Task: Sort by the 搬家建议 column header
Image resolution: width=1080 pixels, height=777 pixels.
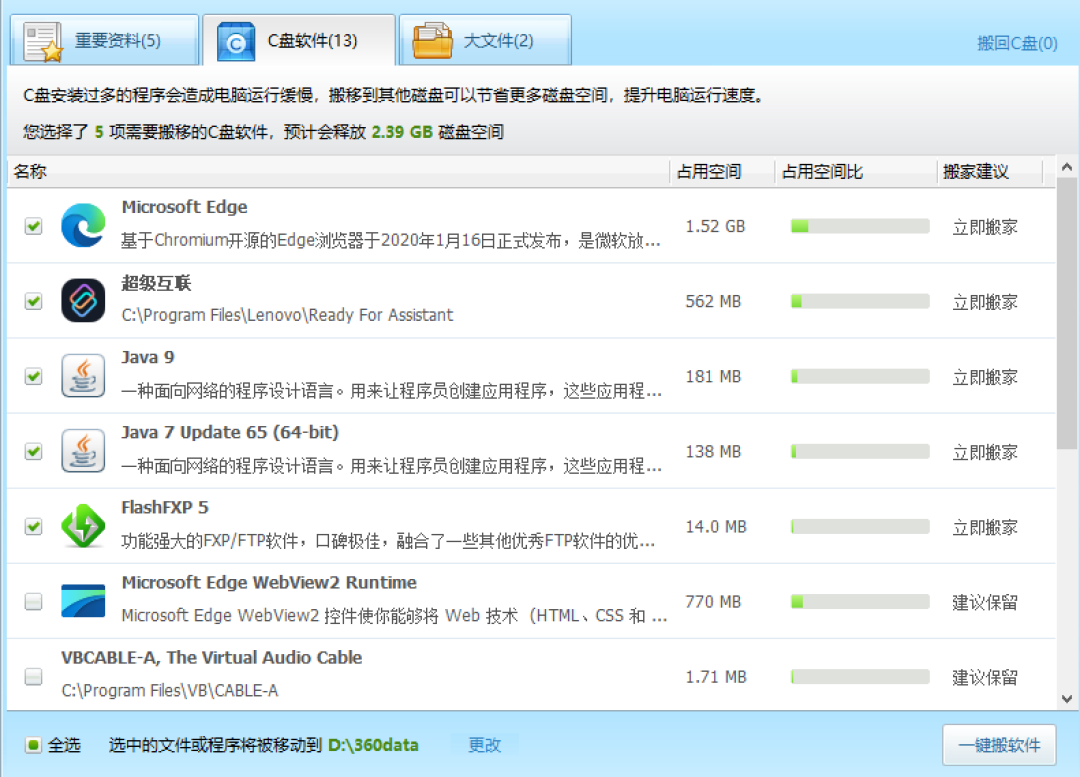Action: pos(990,172)
